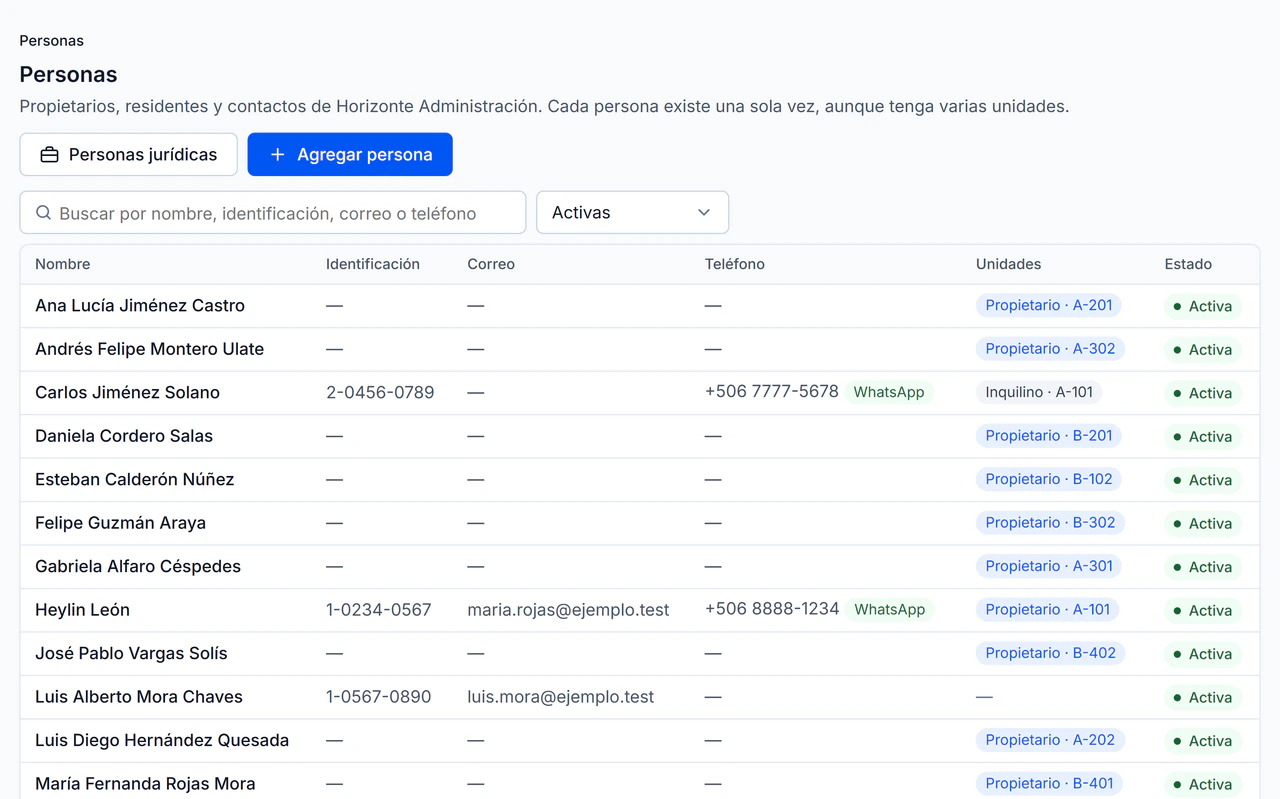Select Carlos Jiménez Solano
The height and width of the screenshot is (799, 1280).
(x=128, y=393)
